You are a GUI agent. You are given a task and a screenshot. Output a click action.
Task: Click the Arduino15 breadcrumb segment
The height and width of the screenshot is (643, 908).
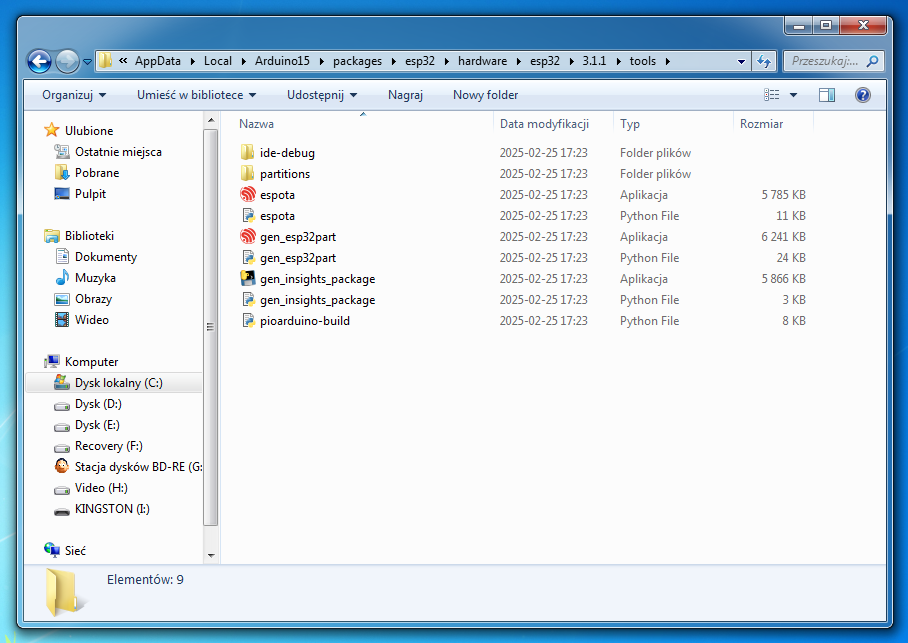click(282, 61)
